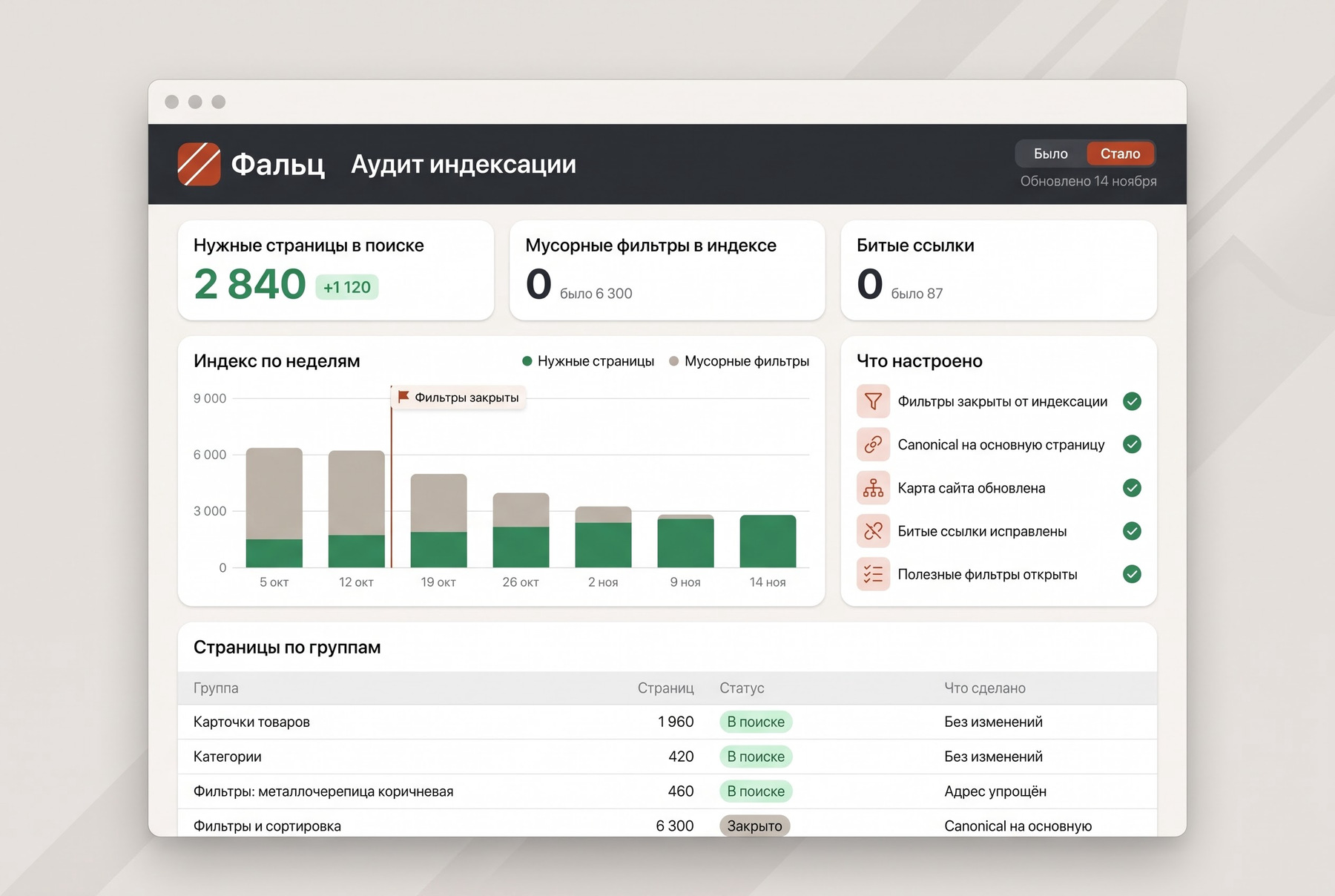Click the 19 окт bar in chart

(439, 521)
